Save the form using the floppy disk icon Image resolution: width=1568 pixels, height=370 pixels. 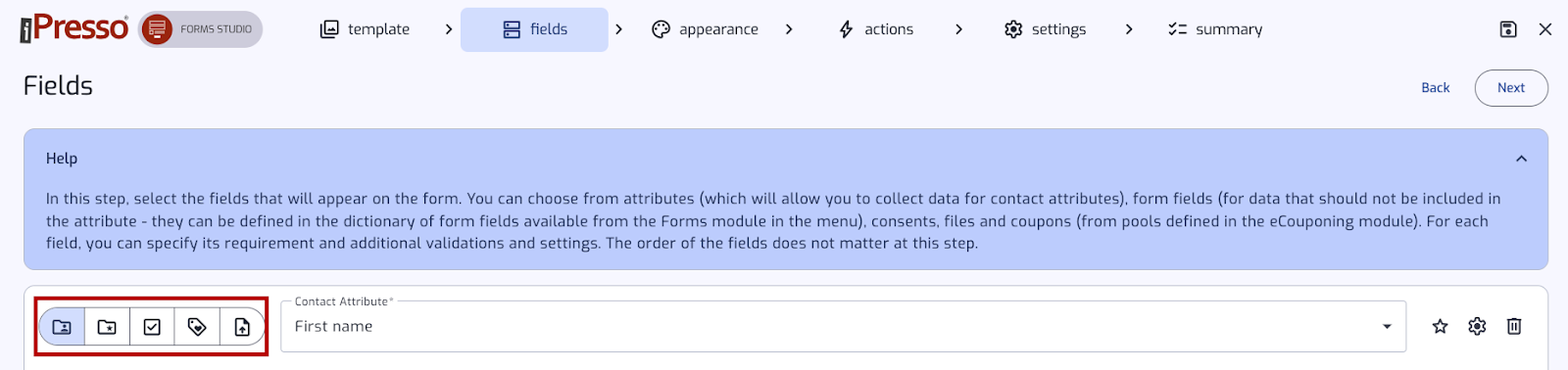(1508, 29)
